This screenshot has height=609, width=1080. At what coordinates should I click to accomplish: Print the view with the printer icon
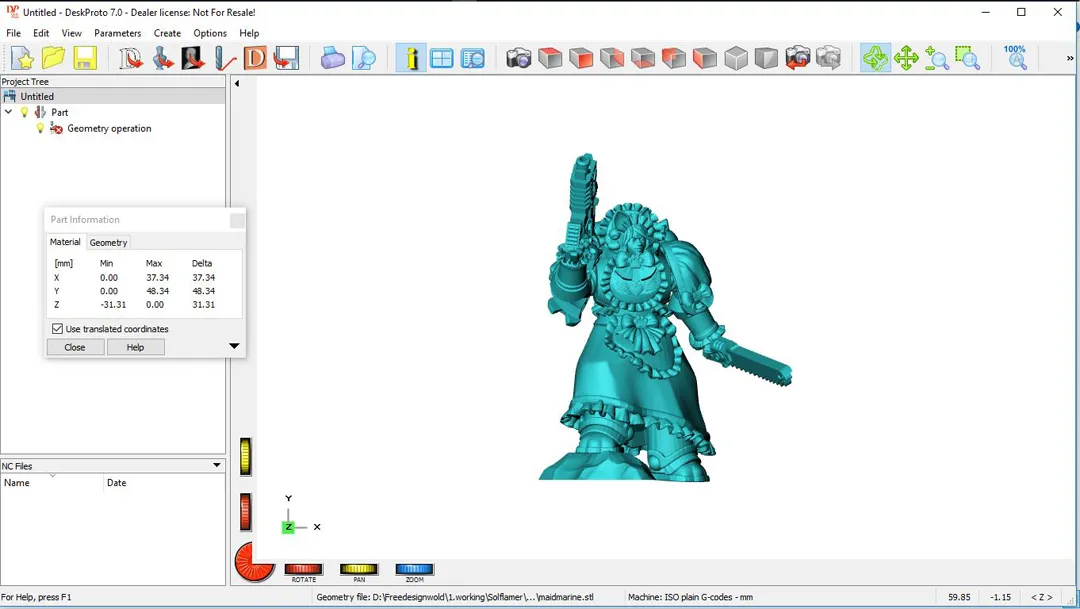coord(333,59)
